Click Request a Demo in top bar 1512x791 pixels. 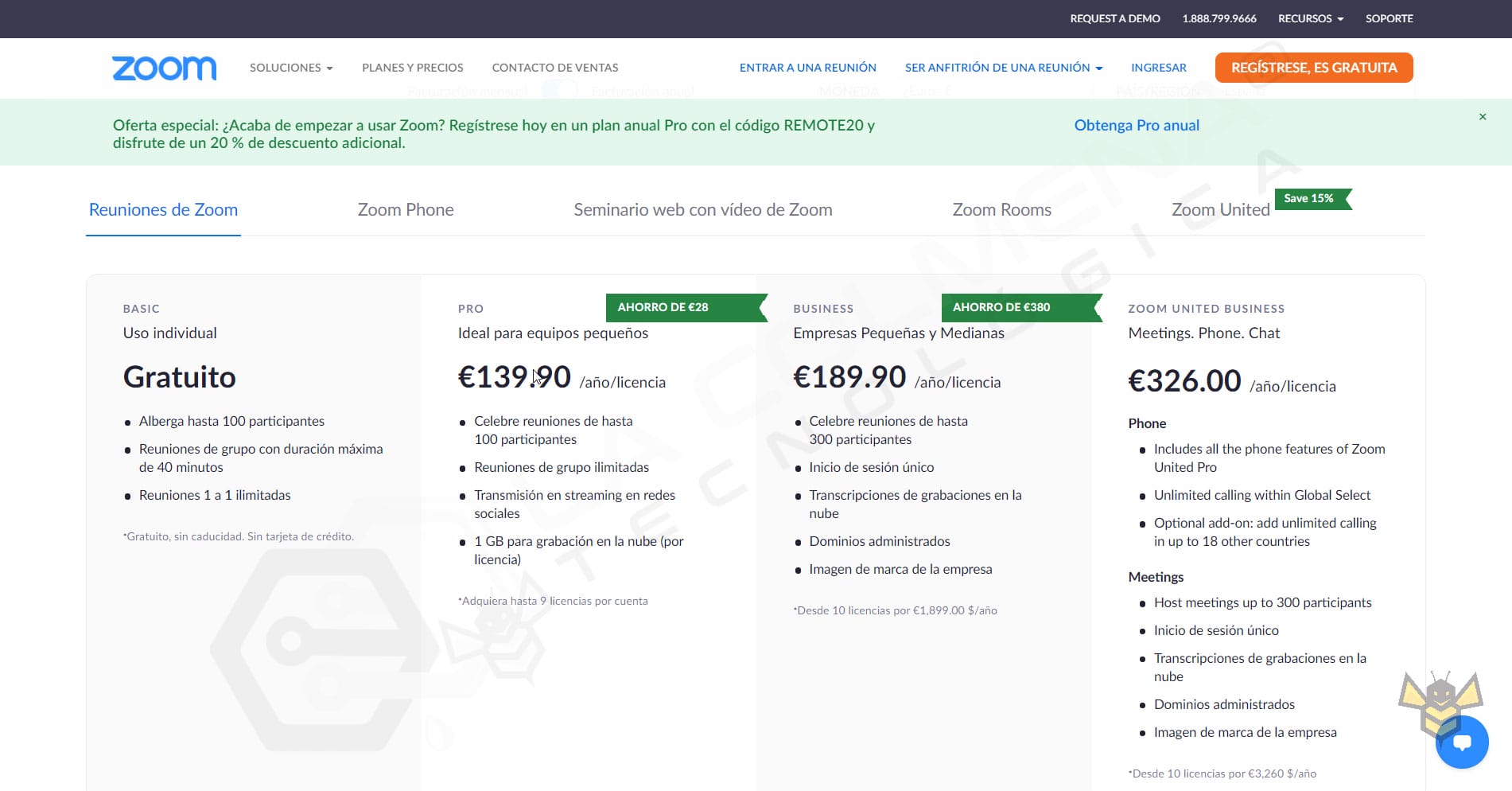click(1114, 18)
